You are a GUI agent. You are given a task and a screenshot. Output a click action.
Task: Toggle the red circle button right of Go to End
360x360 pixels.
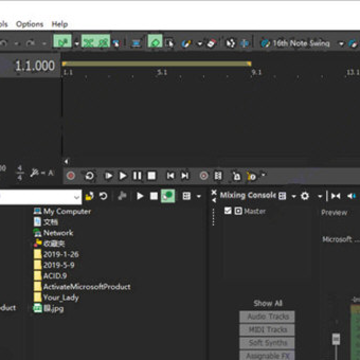(x=204, y=176)
